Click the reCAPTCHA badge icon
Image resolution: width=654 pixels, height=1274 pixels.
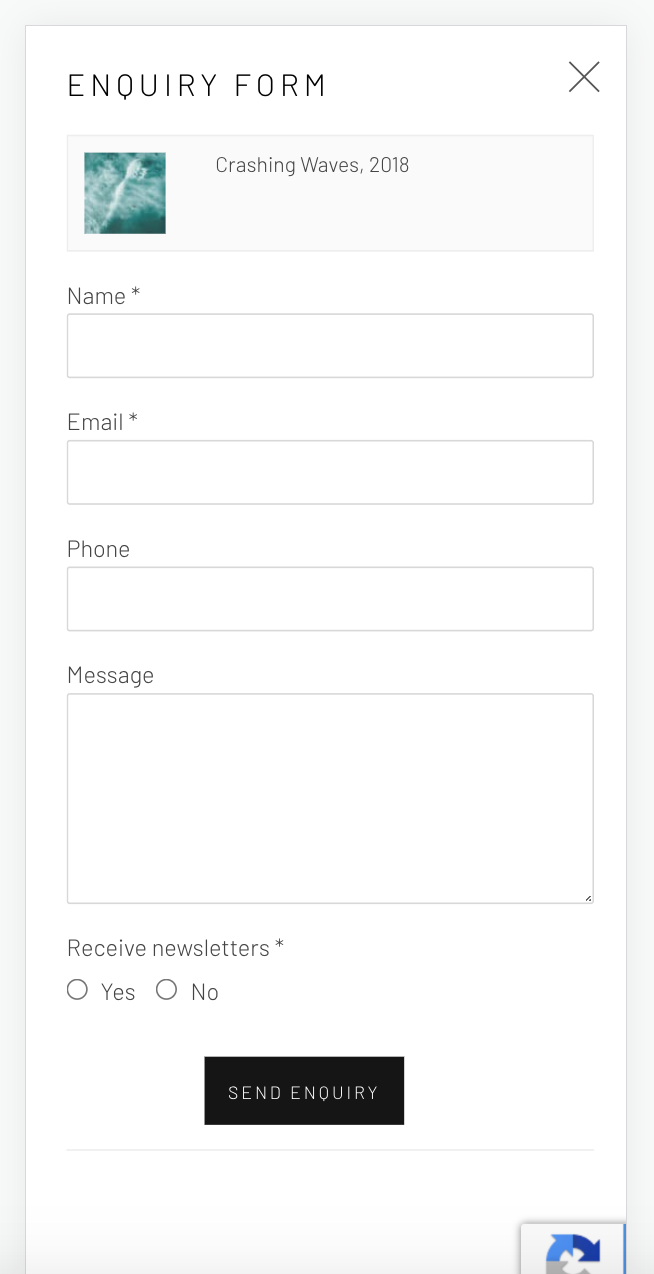point(573,1254)
